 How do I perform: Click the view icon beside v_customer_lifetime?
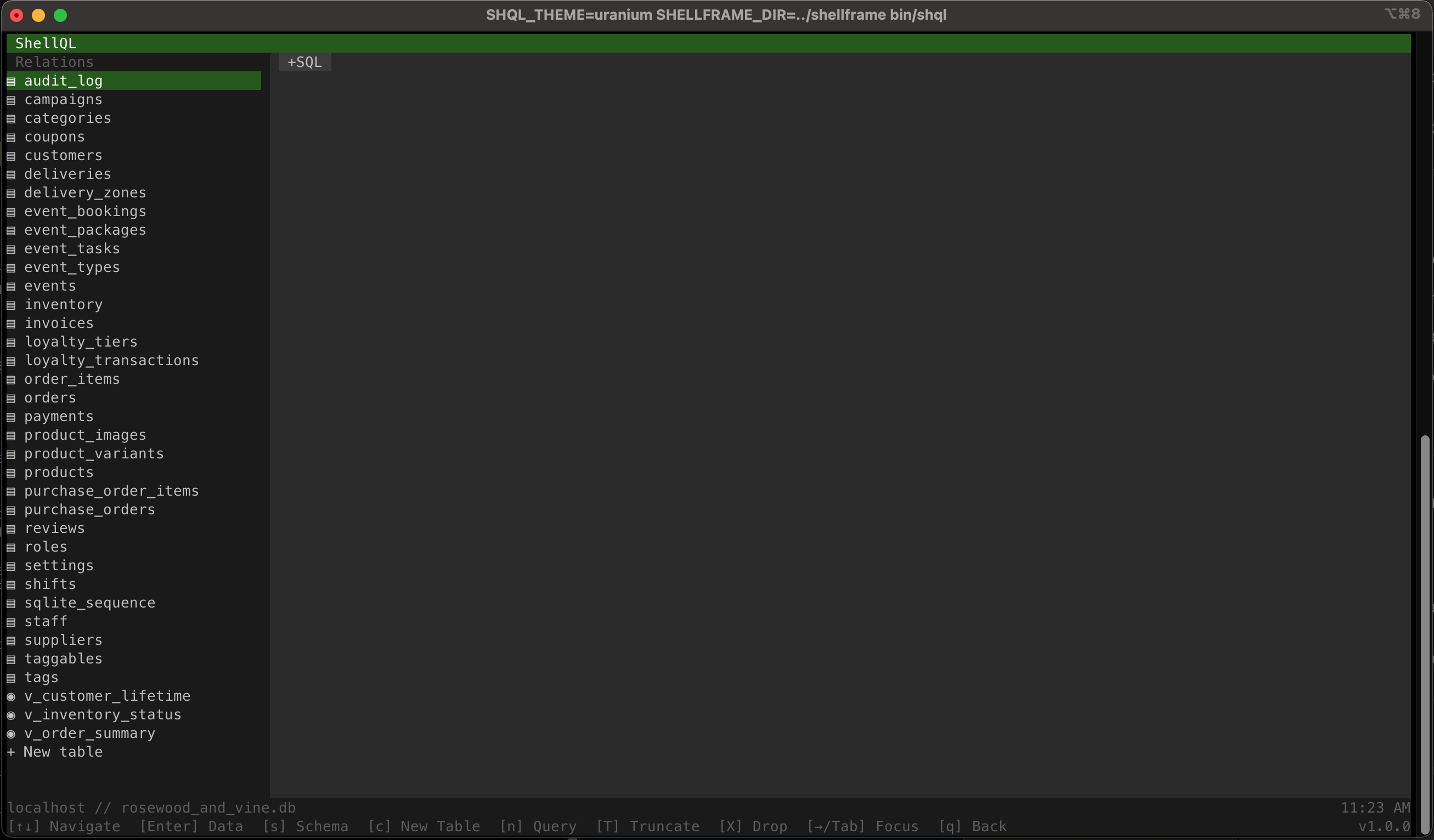[11, 696]
